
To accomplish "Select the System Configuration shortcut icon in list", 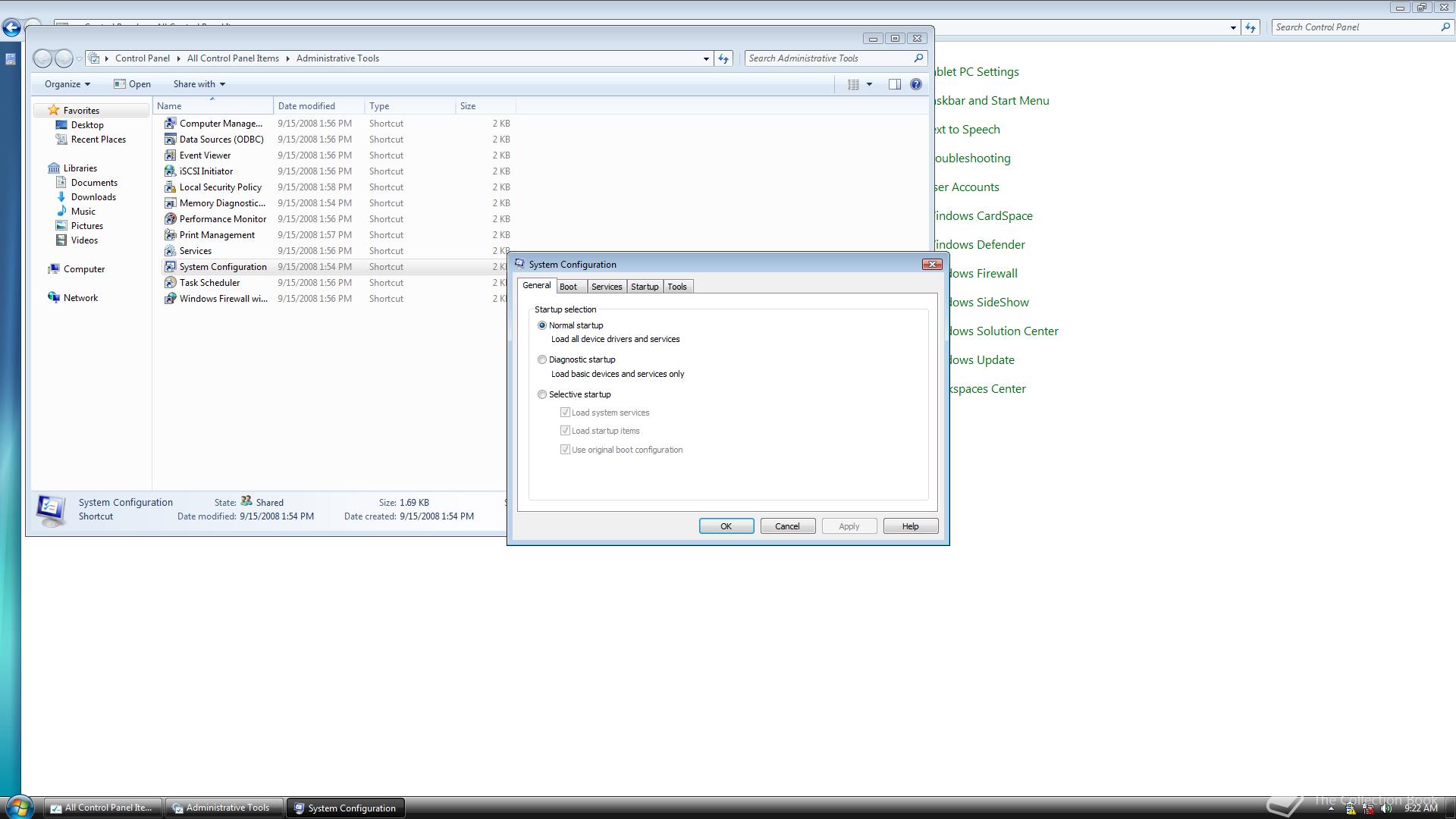I will [x=171, y=266].
